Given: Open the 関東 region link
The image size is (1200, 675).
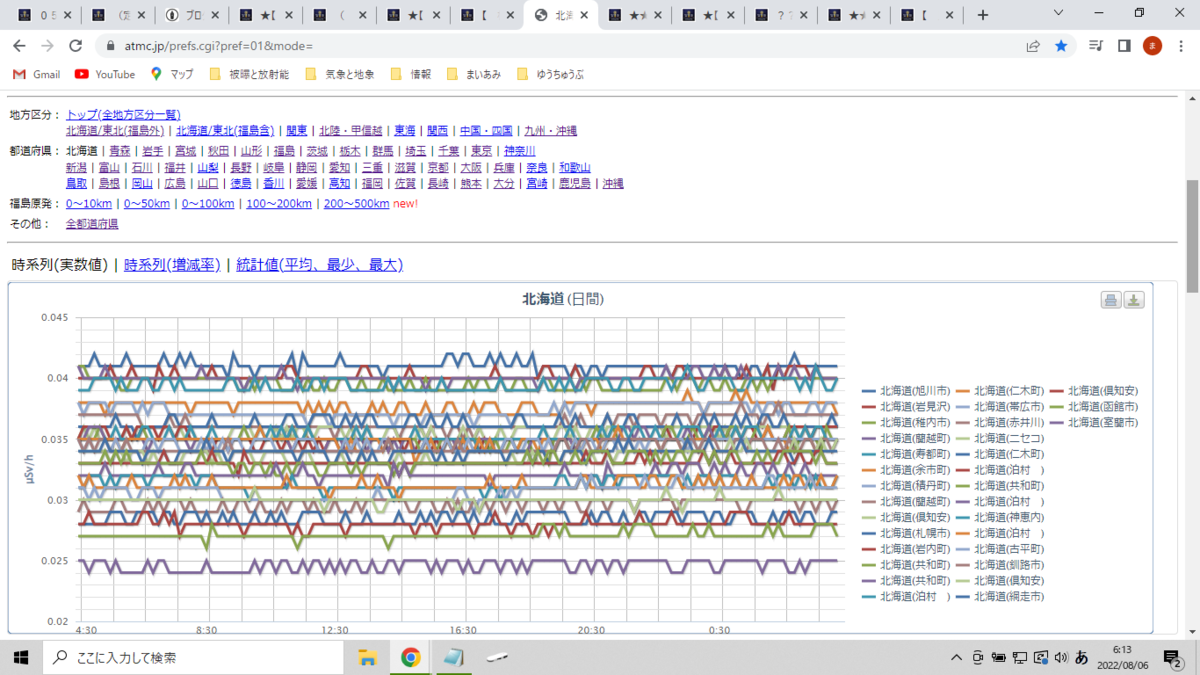Looking at the screenshot, I should [x=297, y=131].
